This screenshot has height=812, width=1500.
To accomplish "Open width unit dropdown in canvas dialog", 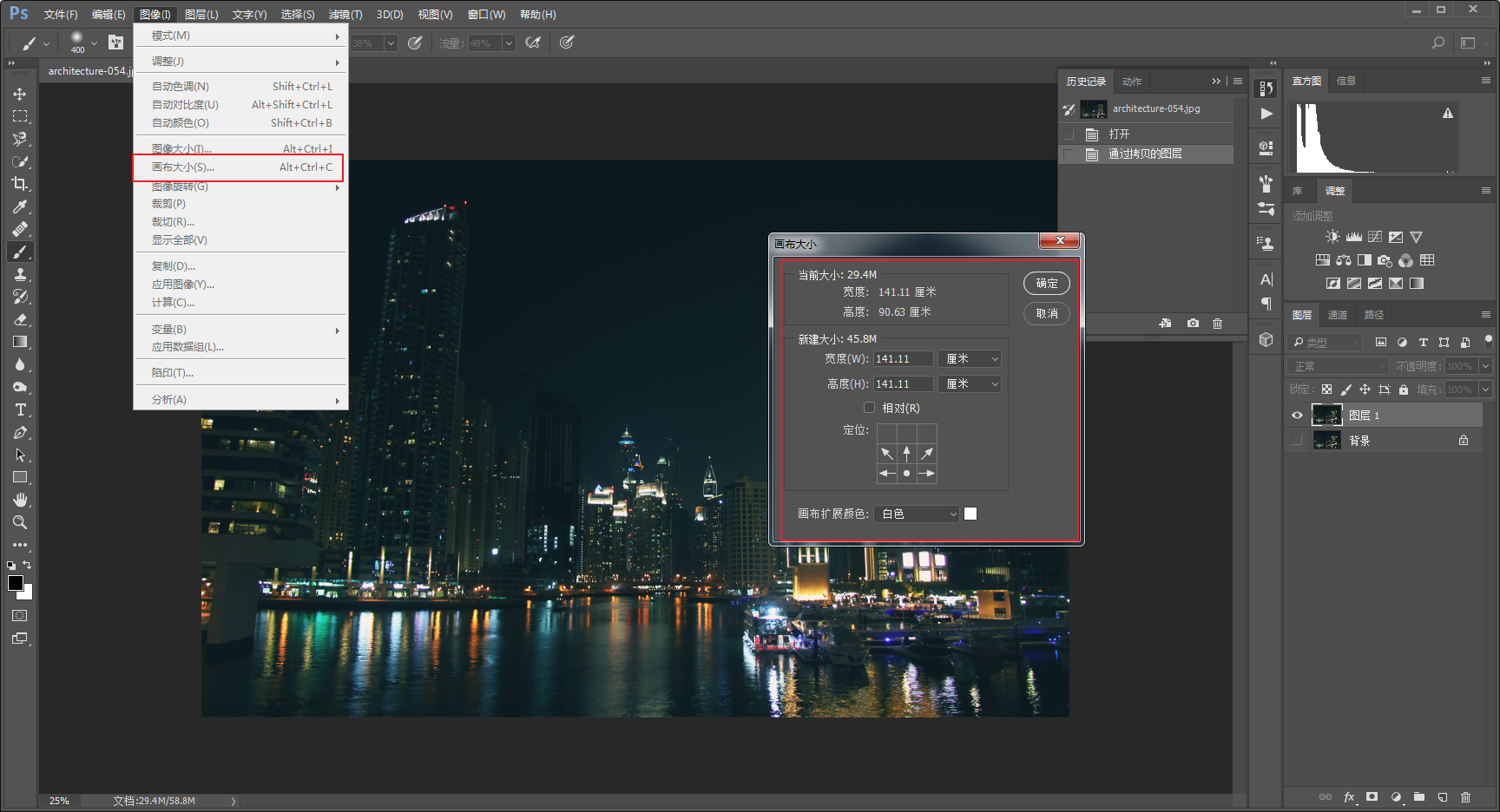I will click(970, 359).
